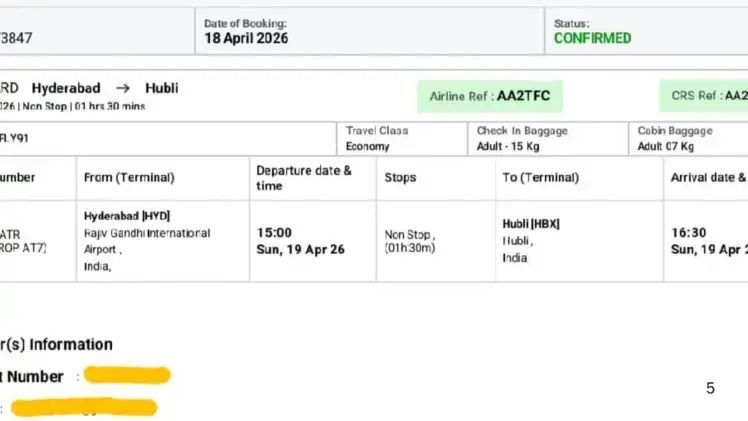Click the arrow between Hyderabad and Hubli

pos(123,88)
